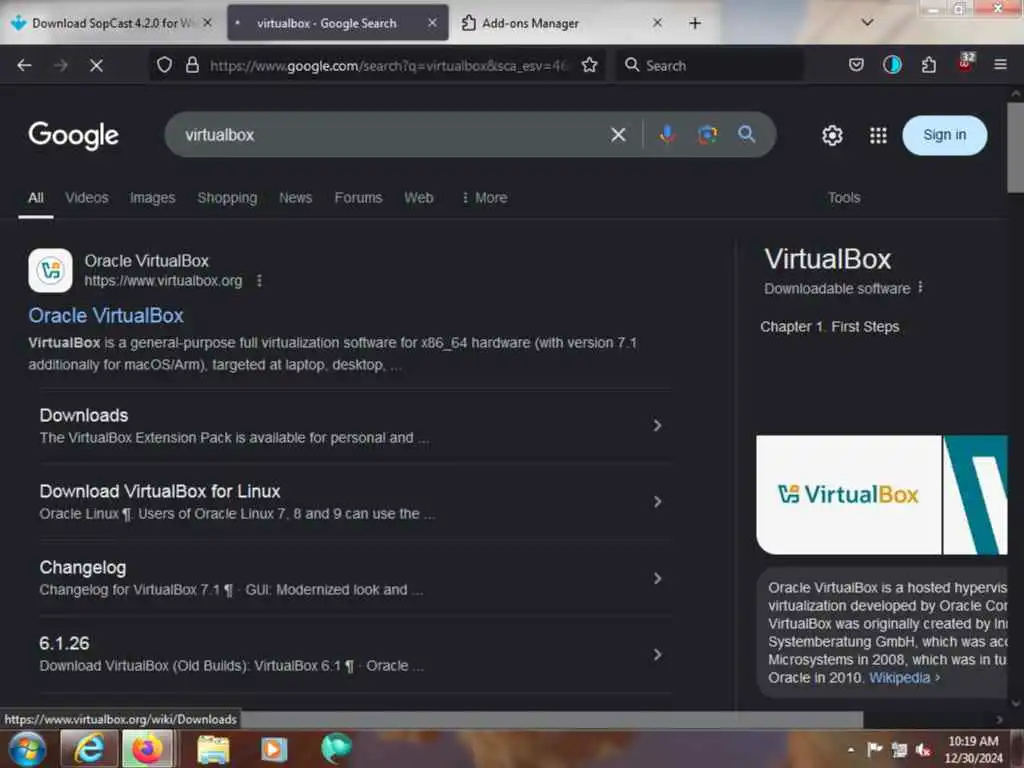The height and width of the screenshot is (768, 1024).
Task: Open the options dots beside Downloadable software
Action: 920,287
